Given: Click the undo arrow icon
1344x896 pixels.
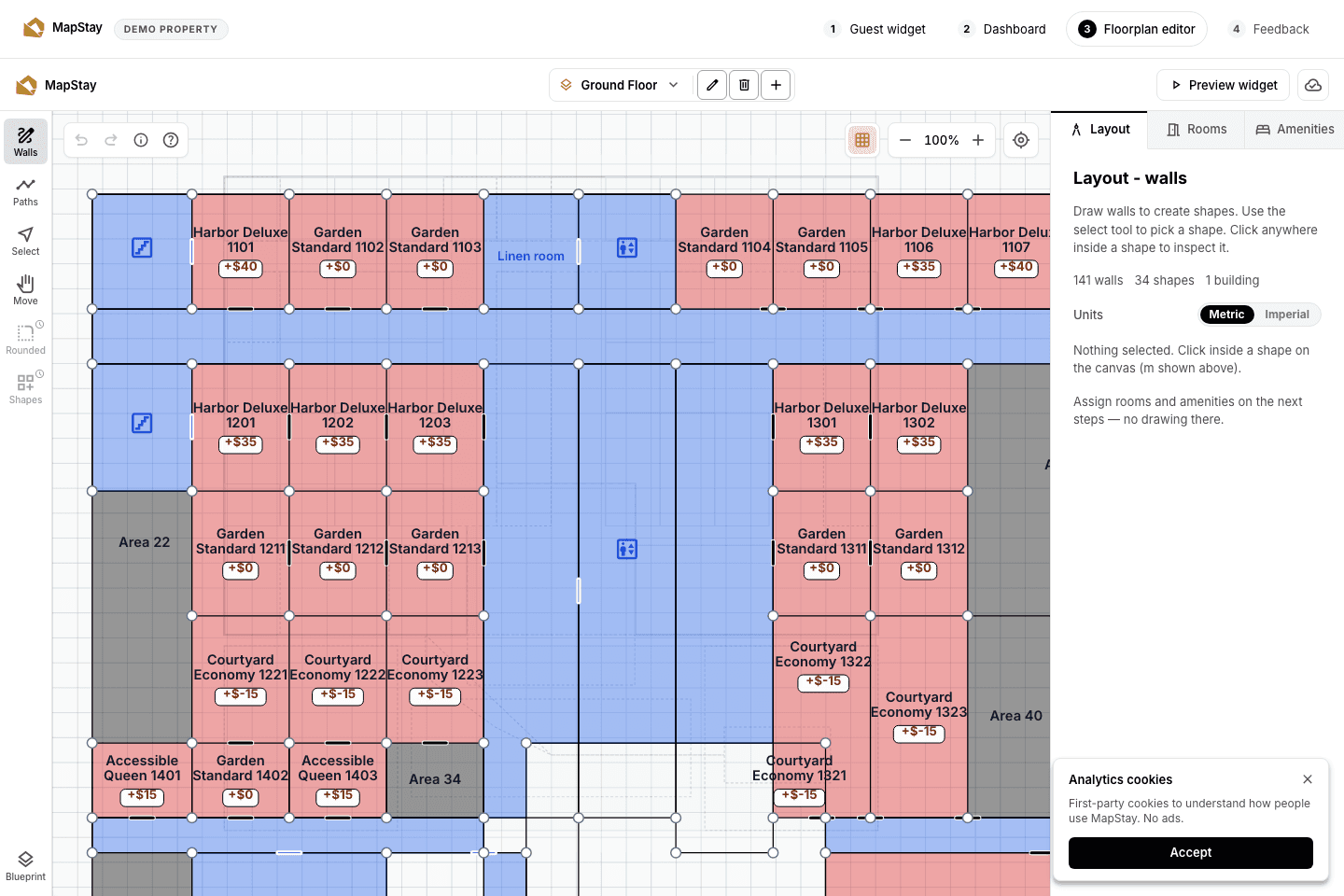Looking at the screenshot, I should [x=82, y=140].
